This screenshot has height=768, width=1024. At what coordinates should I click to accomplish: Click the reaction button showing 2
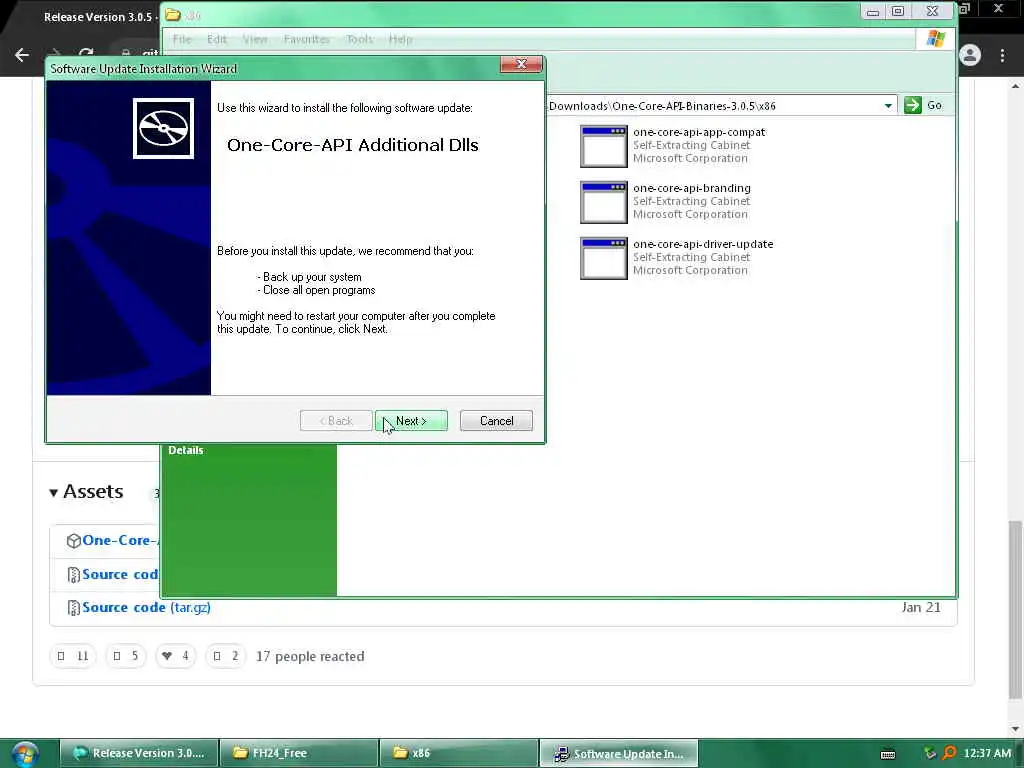[x=225, y=656]
